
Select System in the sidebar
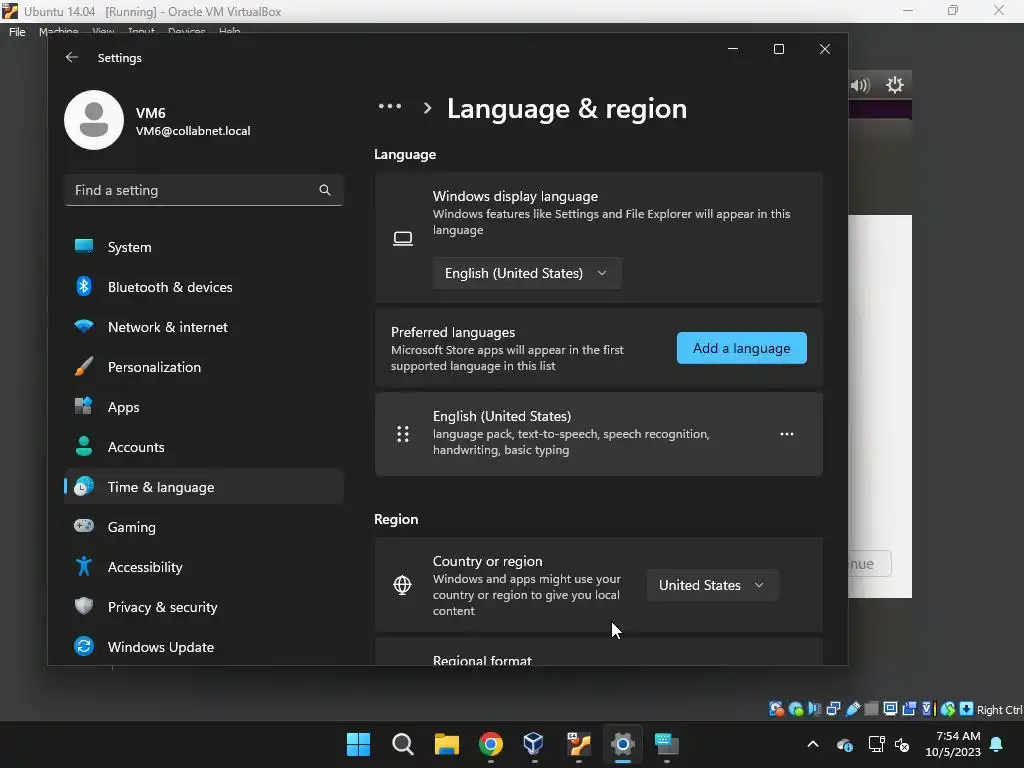[204, 247]
